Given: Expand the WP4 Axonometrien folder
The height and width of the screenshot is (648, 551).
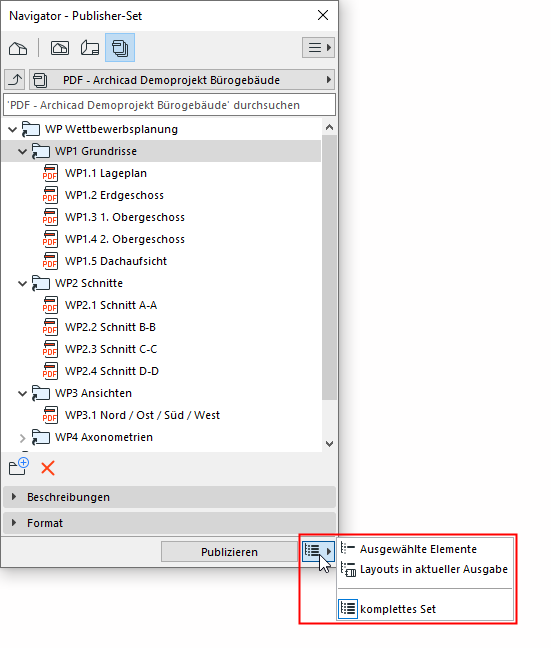Looking at the screenshot, I should 22,438.
